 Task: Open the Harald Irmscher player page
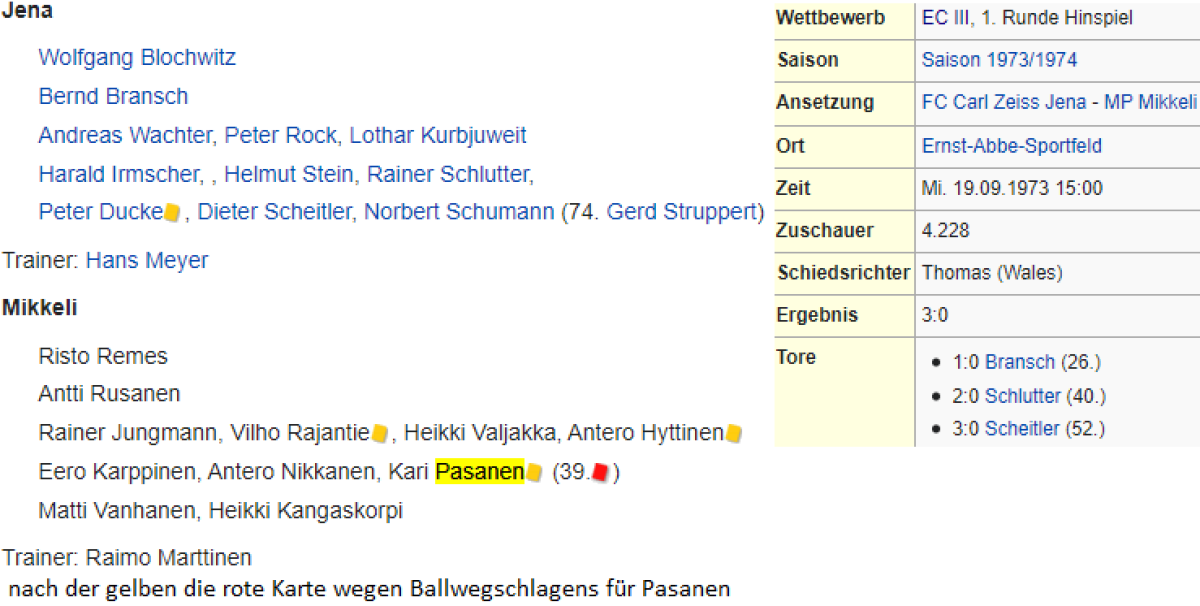pyautogui.click(x=119, y=174)
